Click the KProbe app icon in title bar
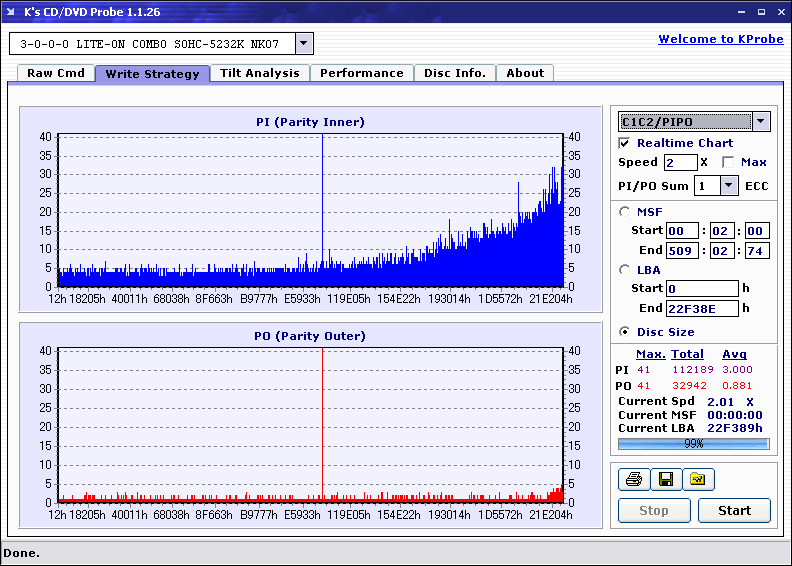This screenshot has width=792, height=566. pyautogui.click(x=11, y=13)
